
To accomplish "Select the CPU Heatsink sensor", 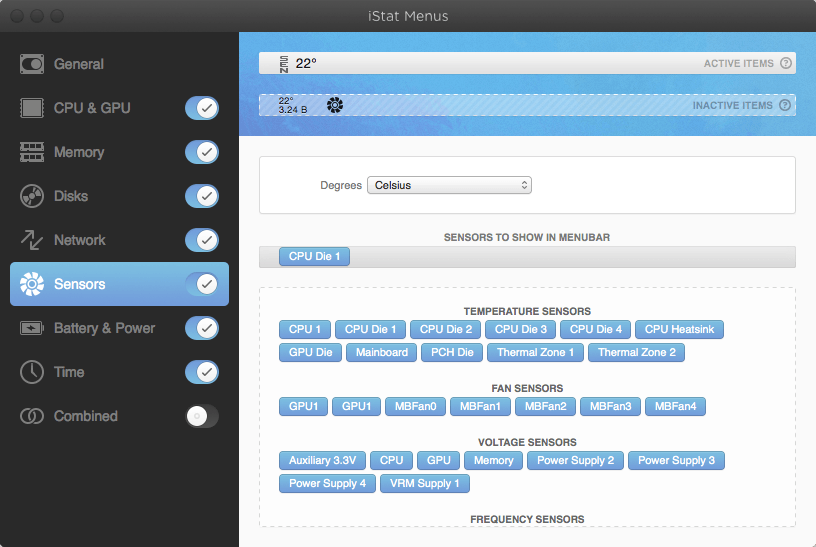I will 679,329.
